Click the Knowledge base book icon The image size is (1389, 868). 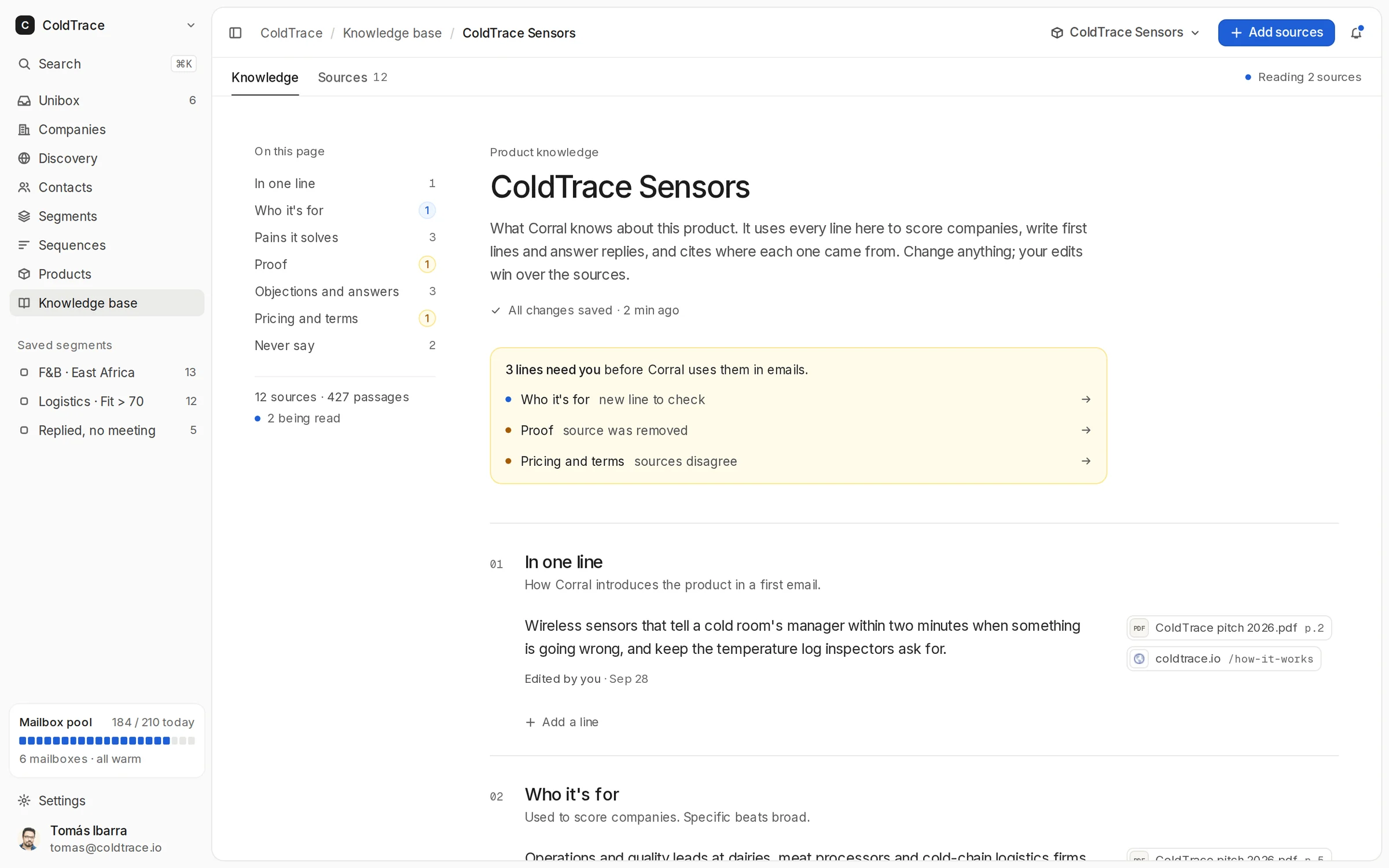pos(24,303)
